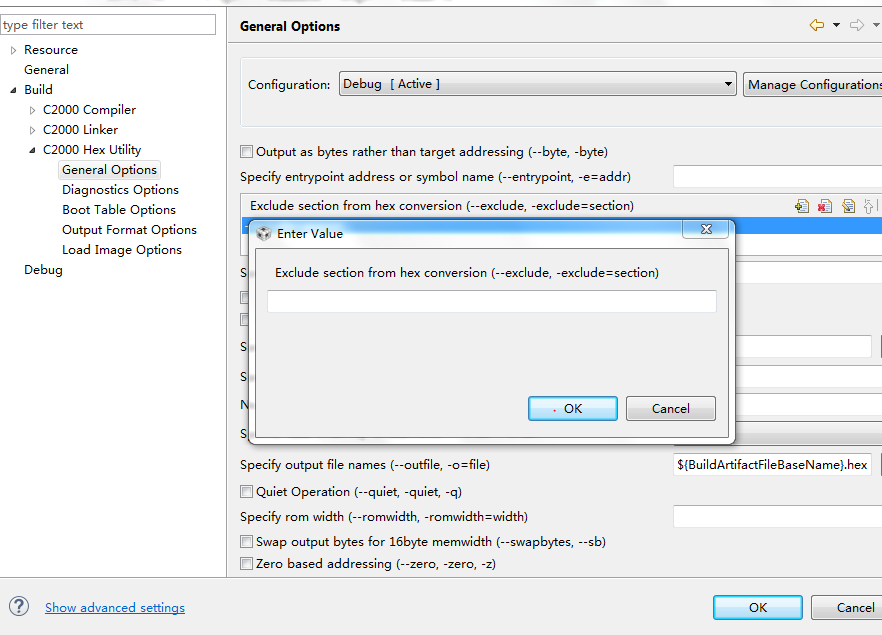Click the properties window Cancel button
882x635 pixels.
click(847, 607)
